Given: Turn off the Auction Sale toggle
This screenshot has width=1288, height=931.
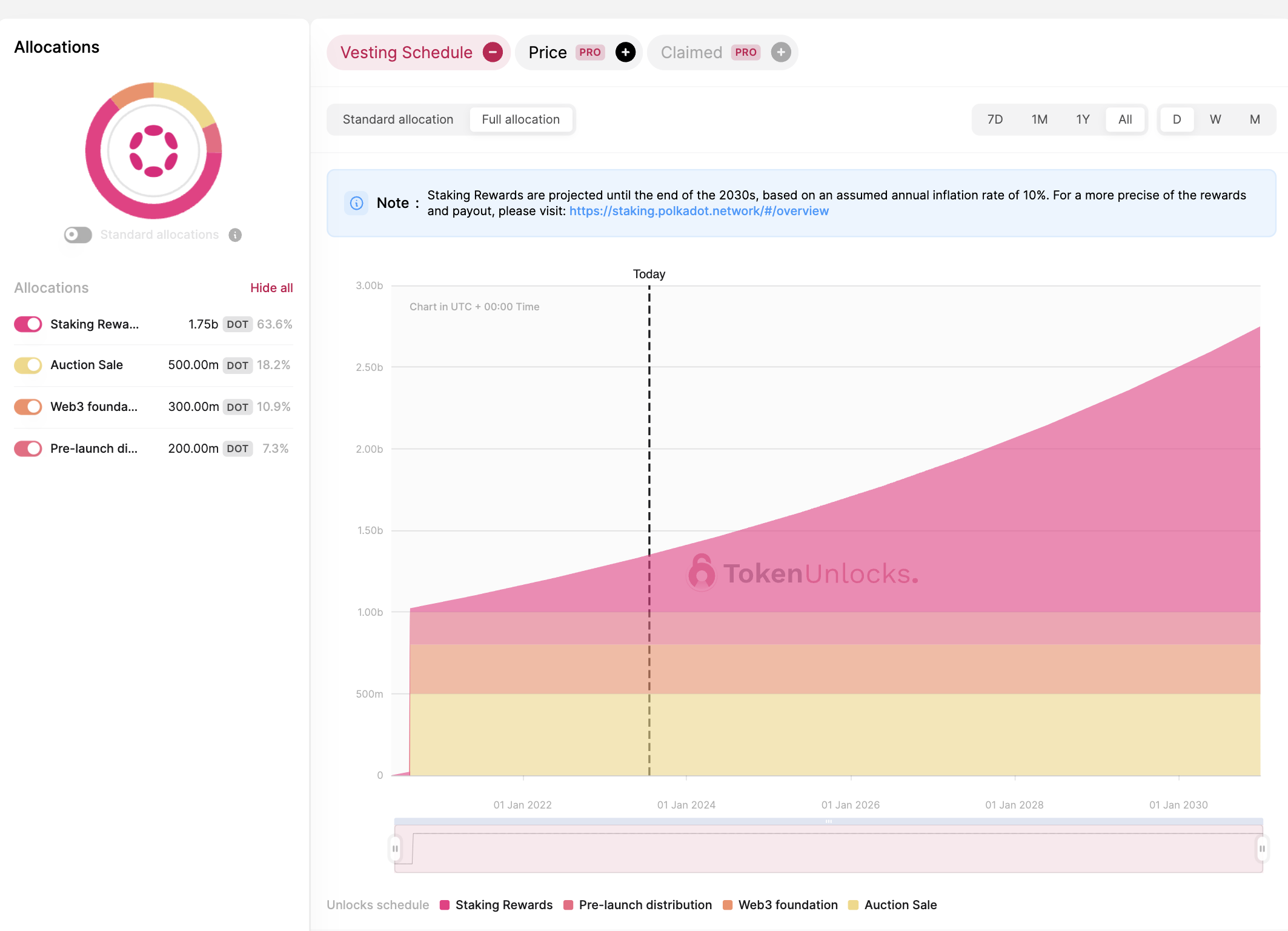Looking at the screenshot, I should tap(28, 365).
